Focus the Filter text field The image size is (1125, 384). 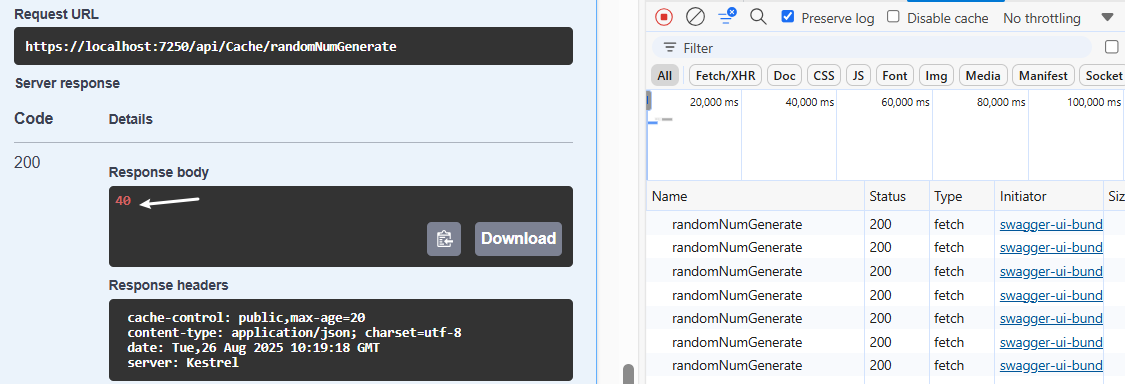pos(872,48)
